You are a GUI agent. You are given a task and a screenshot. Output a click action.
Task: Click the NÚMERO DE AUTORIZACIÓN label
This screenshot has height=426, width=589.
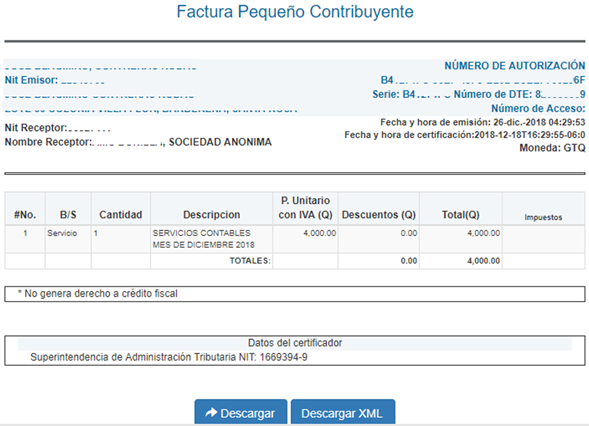point(515,66)
